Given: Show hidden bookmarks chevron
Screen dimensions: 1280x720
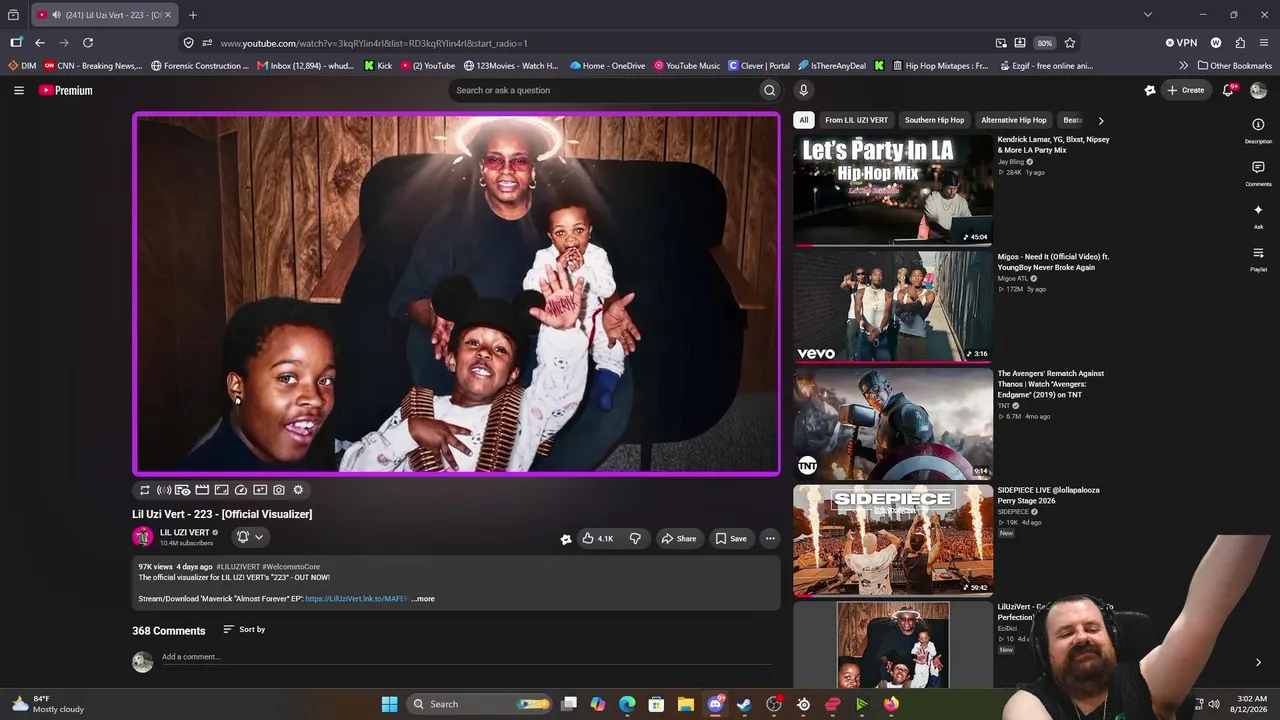Looking at the screenshot, I should pos(1183,66).
